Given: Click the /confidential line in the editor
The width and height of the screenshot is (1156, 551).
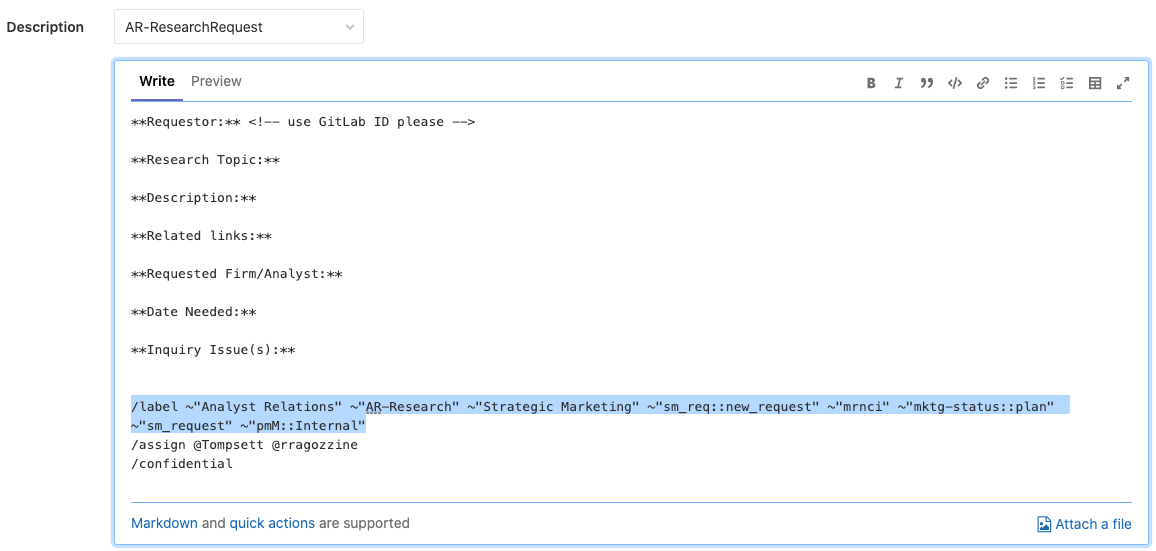Looking at the screenshot, I should (x=182, y=464).
